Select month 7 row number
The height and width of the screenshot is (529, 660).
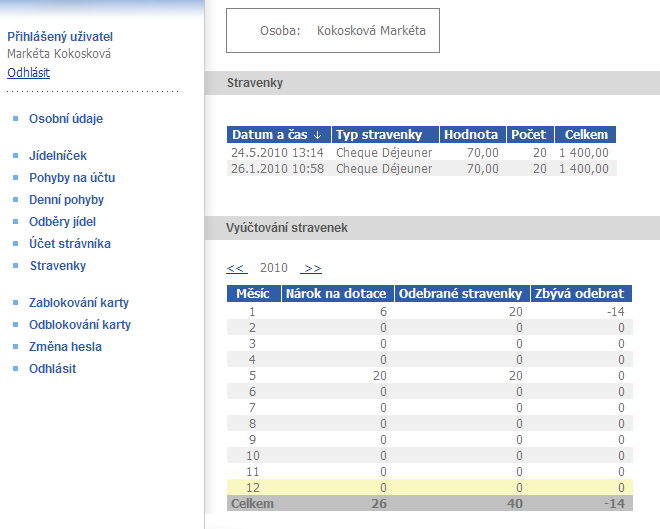252,408
